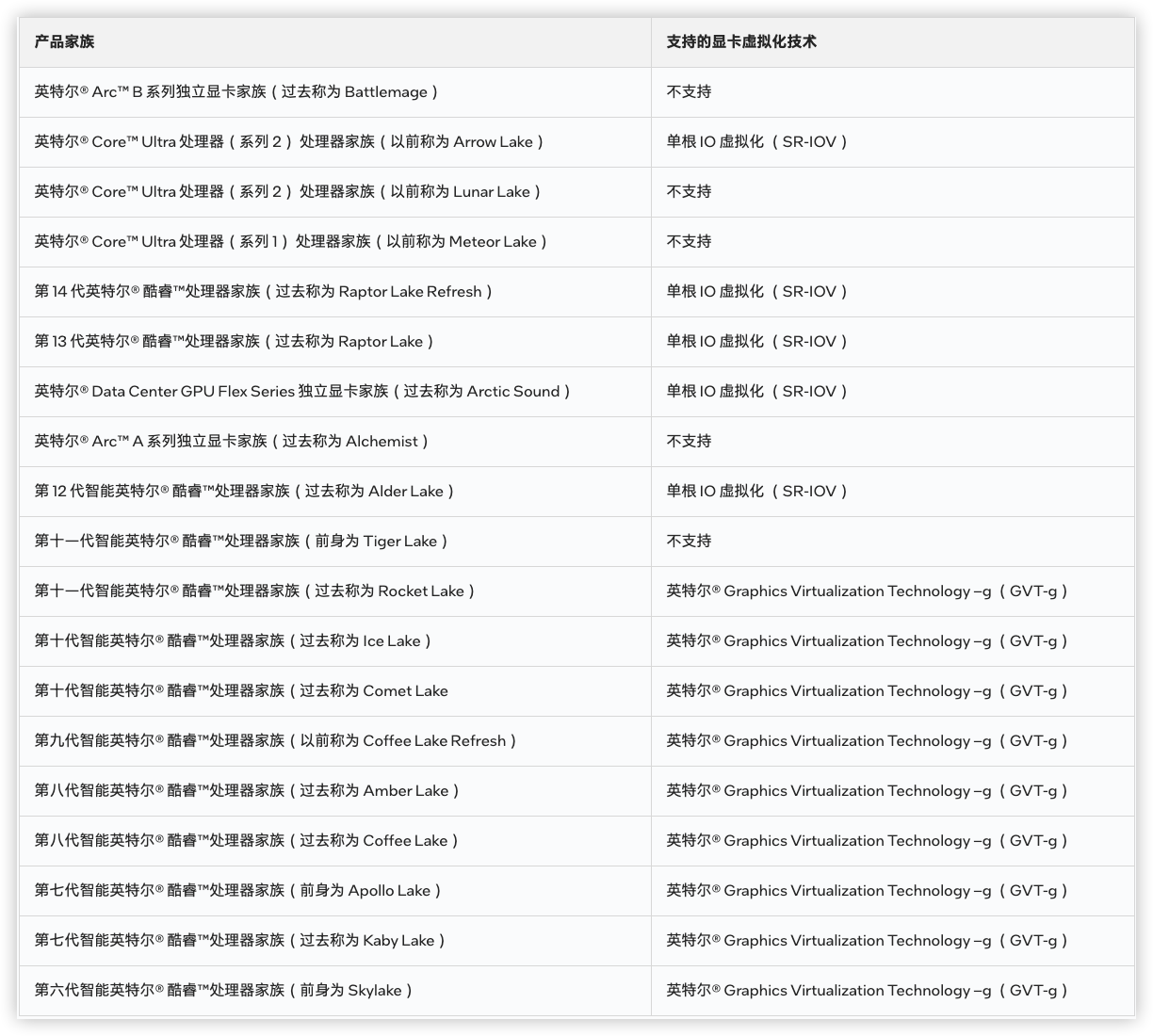
Task: Click SR-IOV value for Raptor Lake Refresh
Action: point(757,291)
